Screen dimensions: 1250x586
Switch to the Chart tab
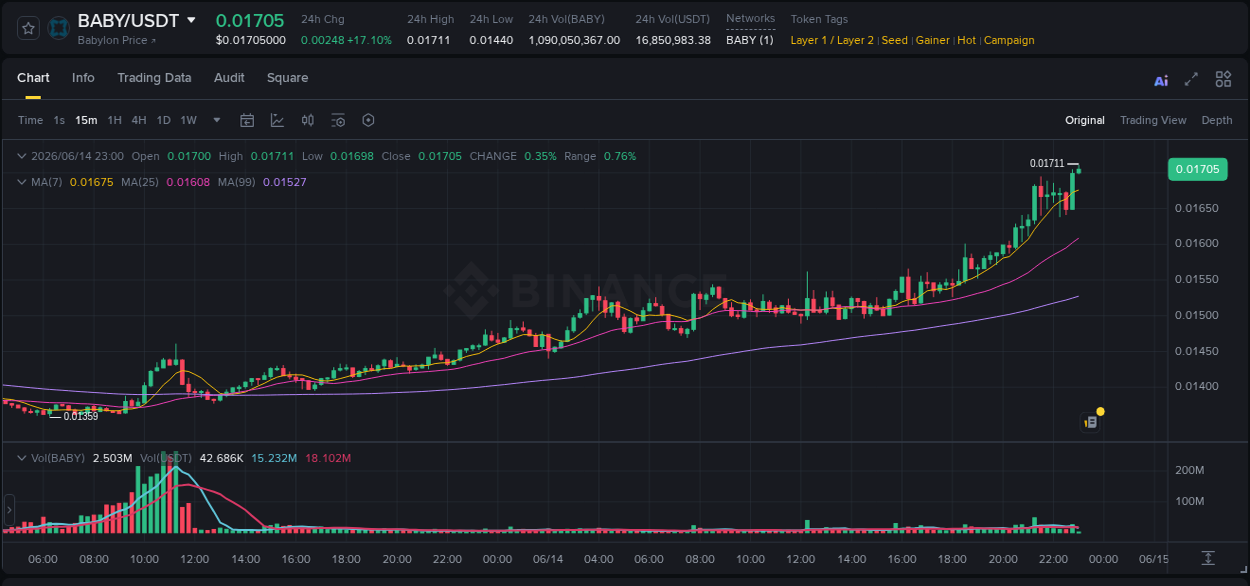33,78
